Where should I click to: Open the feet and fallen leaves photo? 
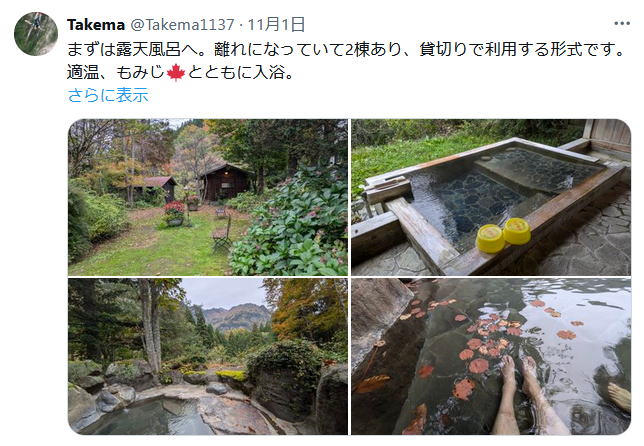point(491,356)
